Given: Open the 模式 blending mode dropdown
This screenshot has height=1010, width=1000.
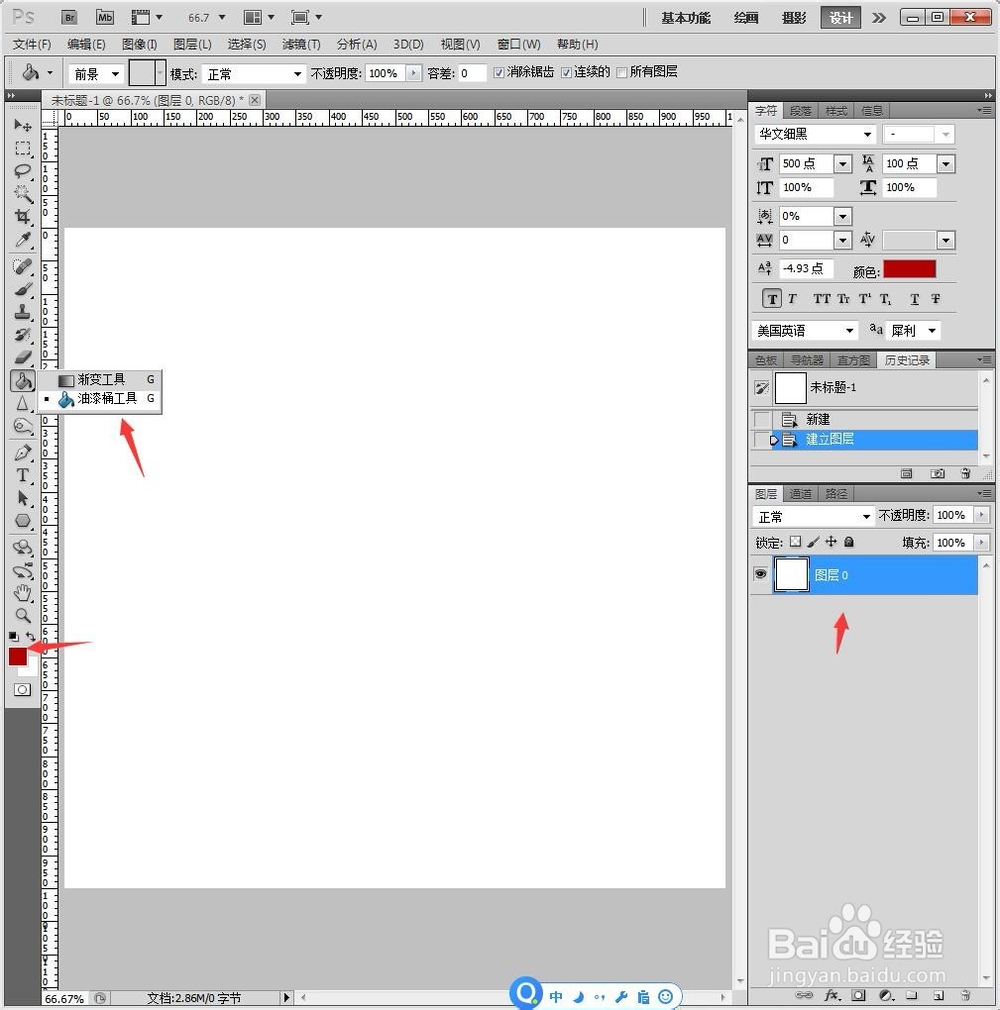Looking at the screenshot, I should click(254, 73).
